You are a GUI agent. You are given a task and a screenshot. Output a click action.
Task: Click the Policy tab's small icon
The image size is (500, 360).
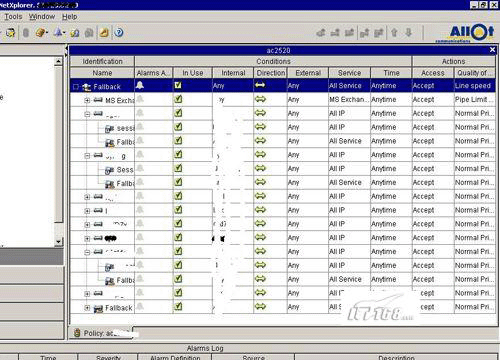pos(77,333)
